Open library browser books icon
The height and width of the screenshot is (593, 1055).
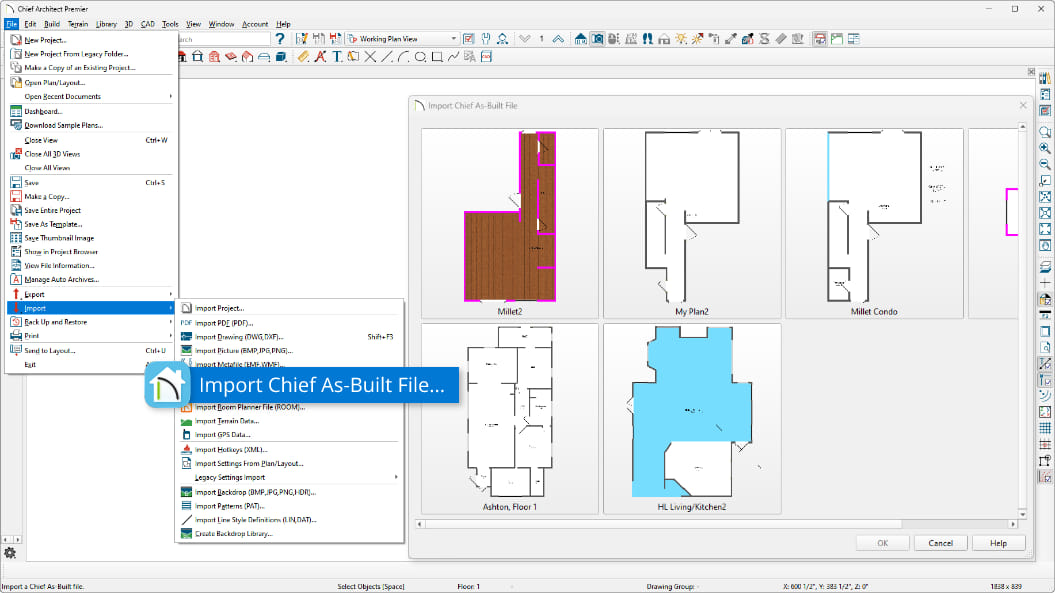1045,79
